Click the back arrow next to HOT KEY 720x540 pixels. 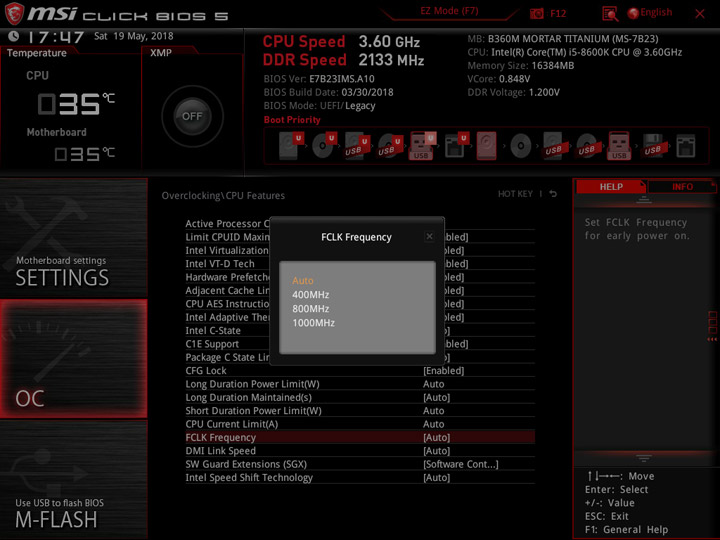pos(553,194)
